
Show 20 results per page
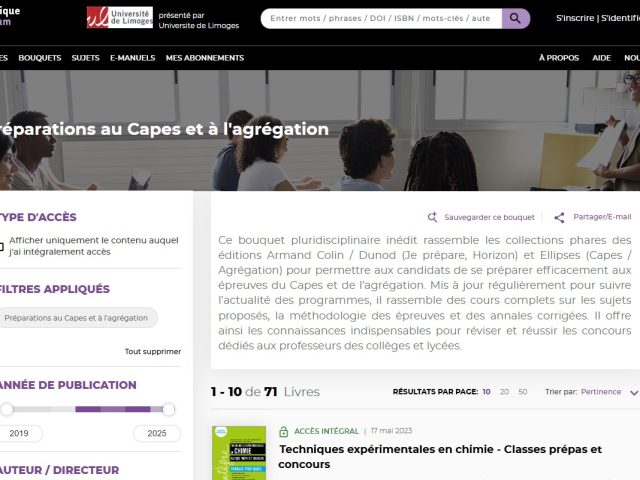(504, 392)
